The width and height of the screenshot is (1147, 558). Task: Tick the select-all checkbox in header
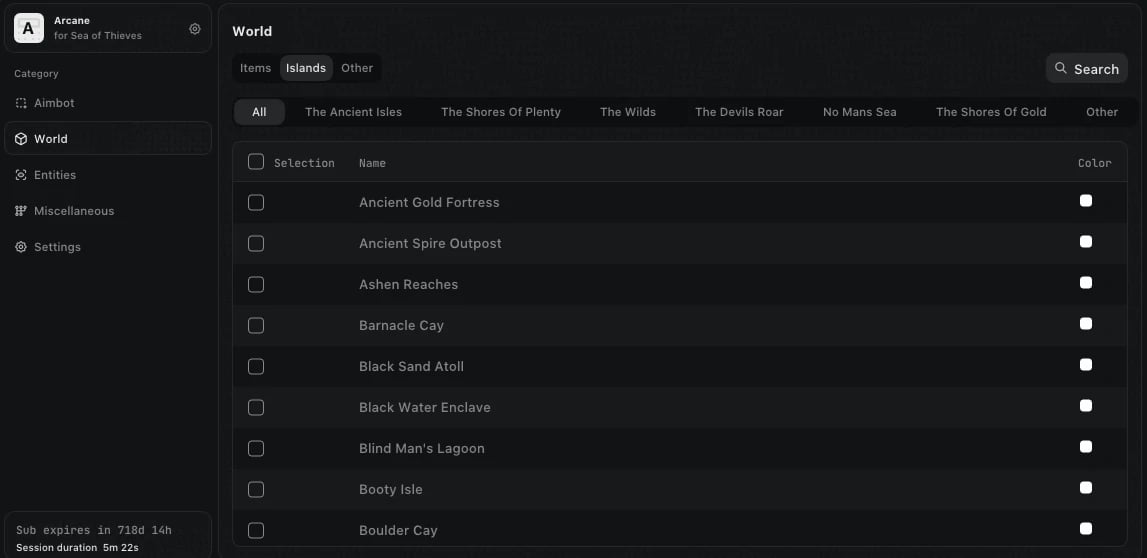[256, 162]
